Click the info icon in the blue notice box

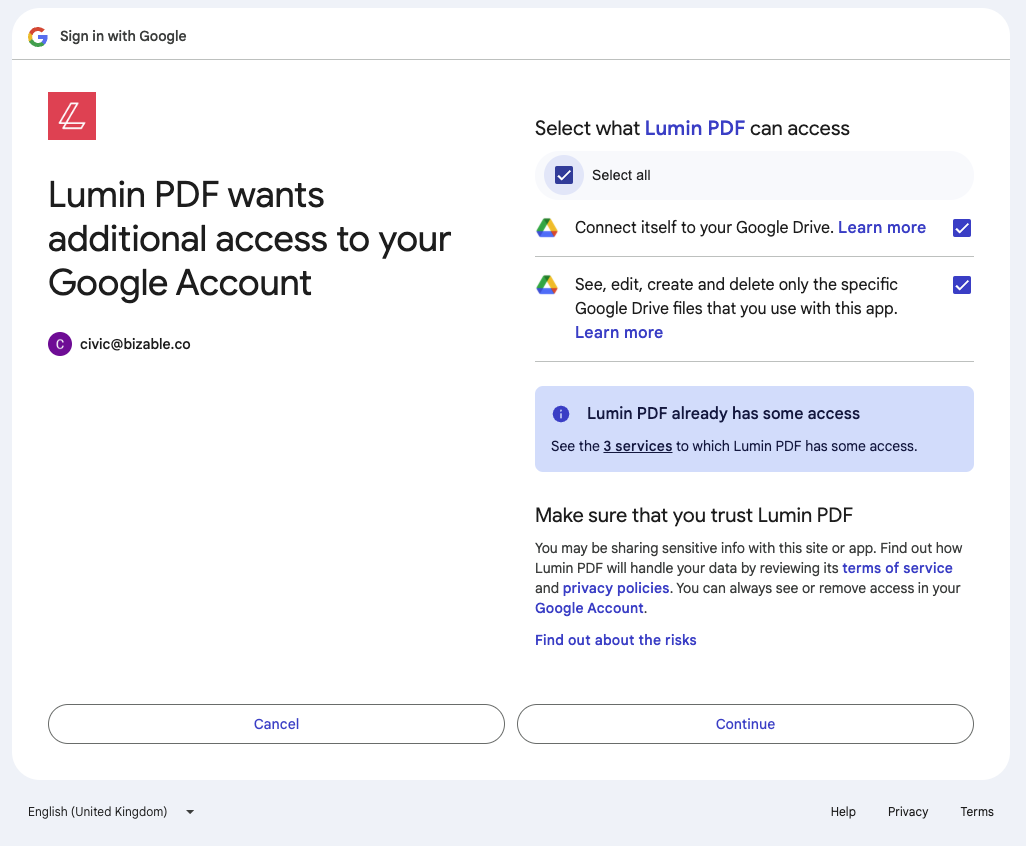pos(561,414)
